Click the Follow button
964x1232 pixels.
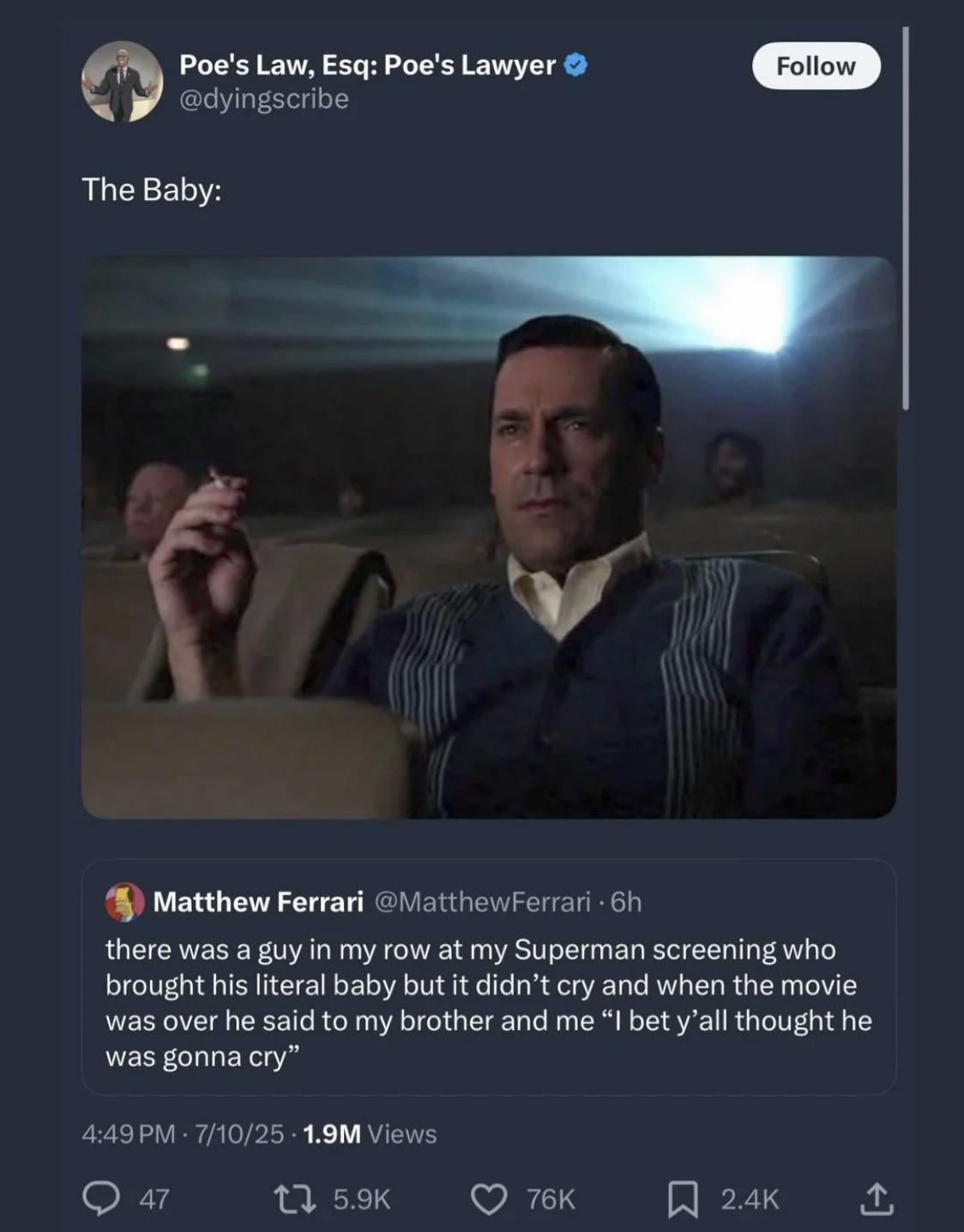(816, 66)
